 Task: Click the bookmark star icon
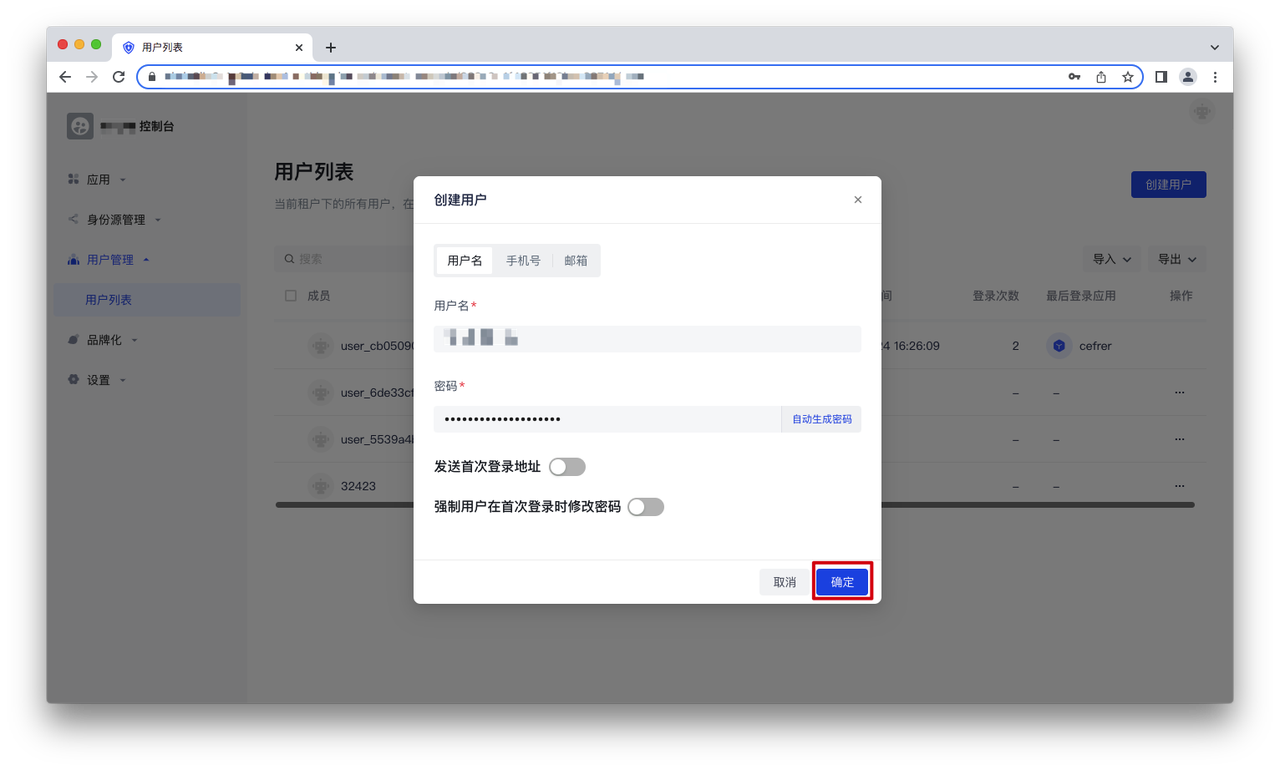pos(1127,77)
